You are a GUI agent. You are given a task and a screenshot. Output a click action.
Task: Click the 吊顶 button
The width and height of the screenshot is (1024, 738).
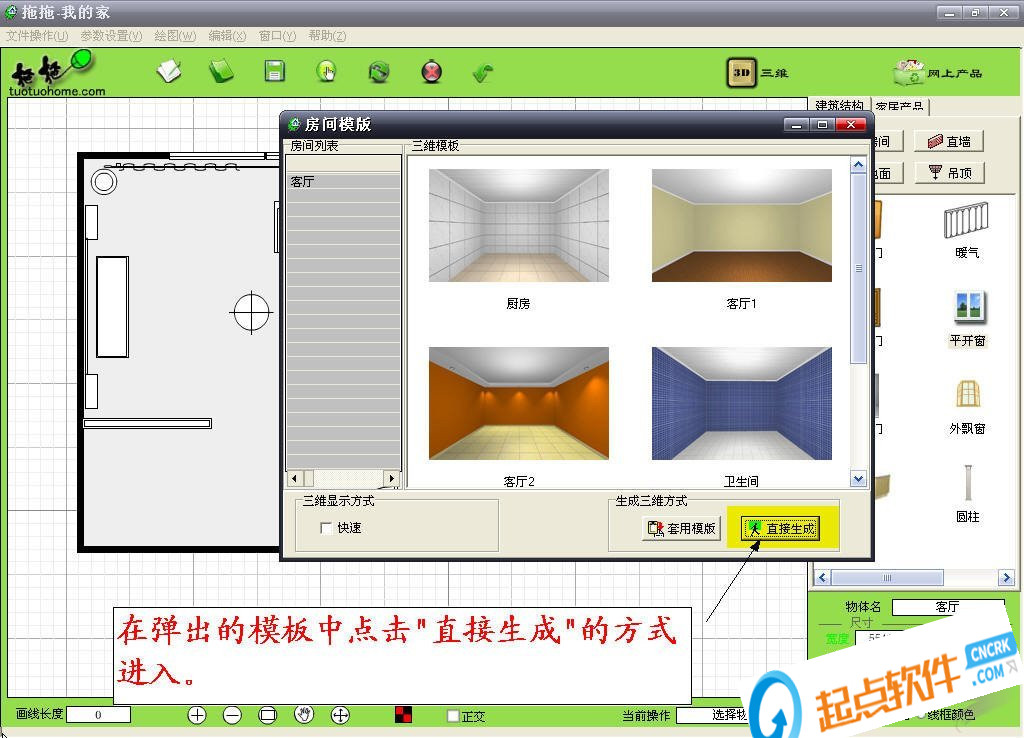(x=949, y=172)
